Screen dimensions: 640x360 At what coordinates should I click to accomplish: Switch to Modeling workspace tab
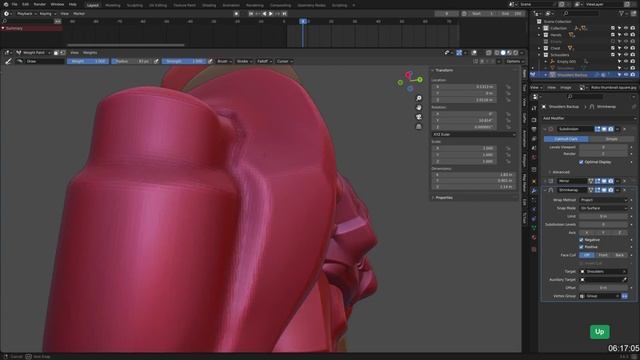tap(113, 5)
